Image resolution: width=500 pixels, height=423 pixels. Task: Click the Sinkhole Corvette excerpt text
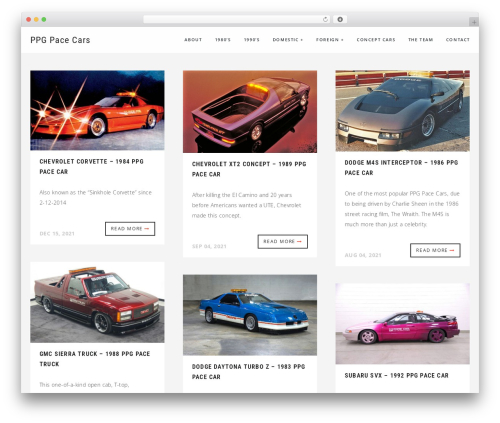pos(96,197)
